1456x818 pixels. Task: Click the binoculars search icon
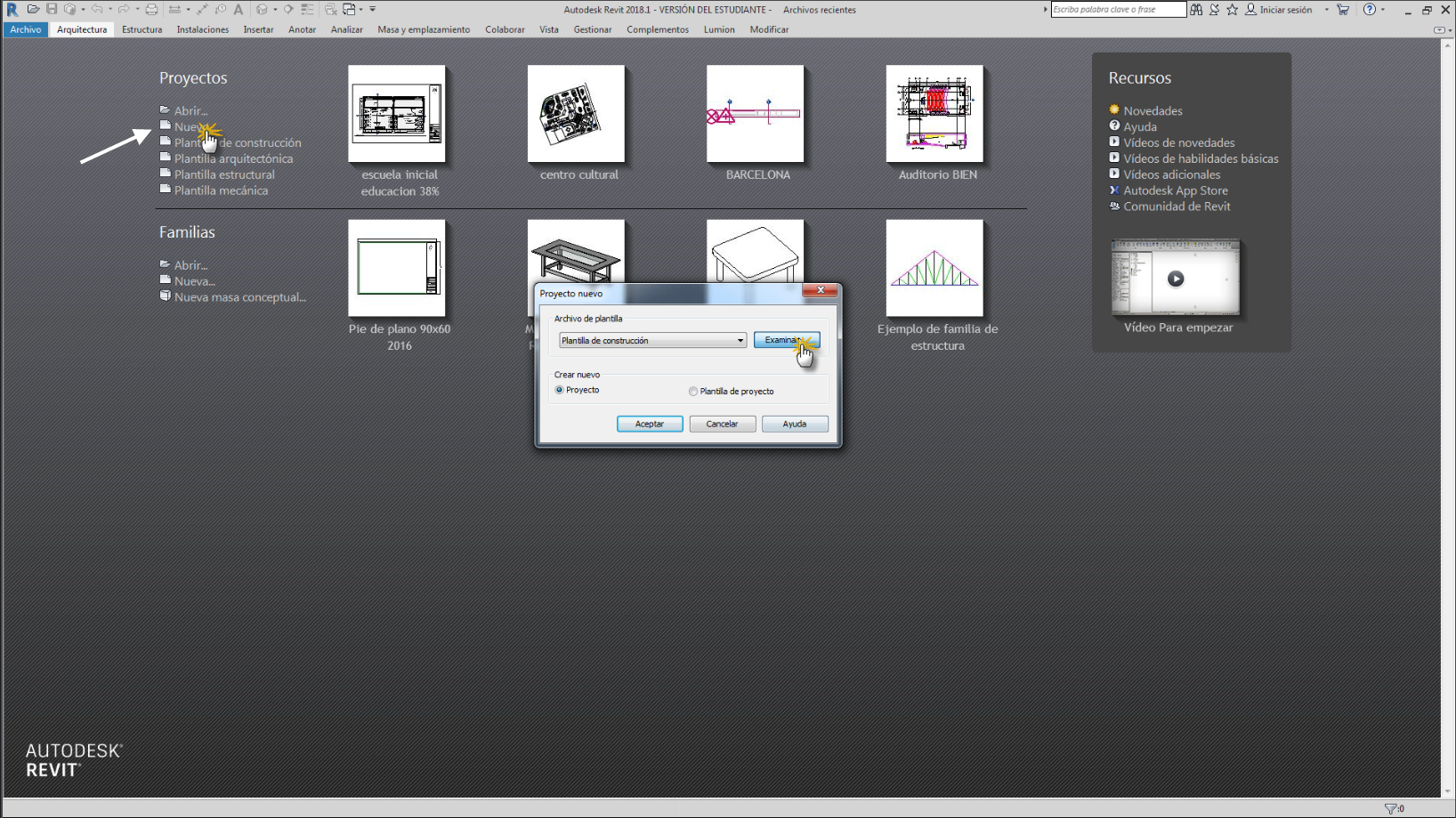click(x=1196, y=9)
